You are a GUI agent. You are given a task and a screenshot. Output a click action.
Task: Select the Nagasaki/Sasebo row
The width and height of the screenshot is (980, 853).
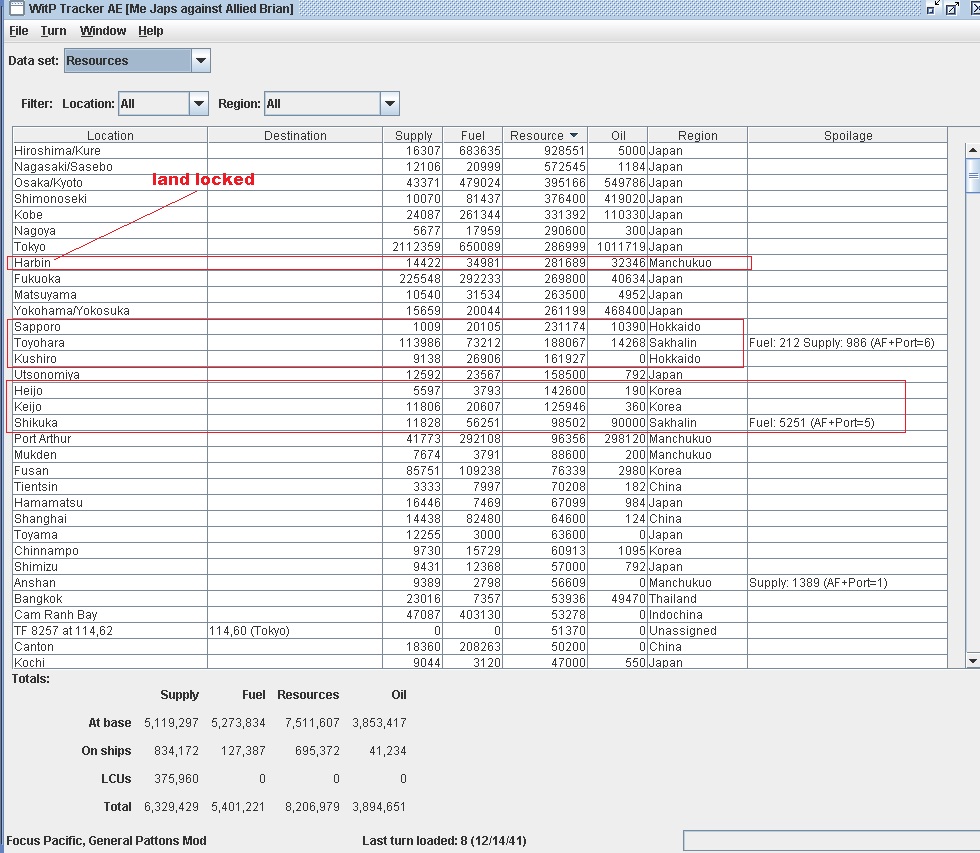click(479, 167)
